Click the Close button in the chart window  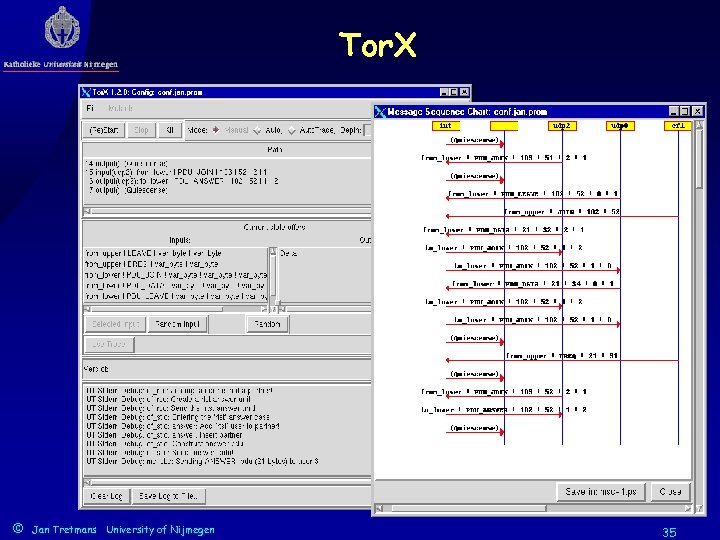[670, 492]
